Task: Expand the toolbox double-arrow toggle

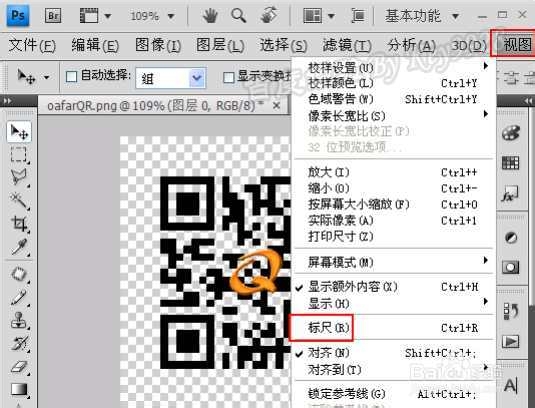Action: [x=7, y=101]
